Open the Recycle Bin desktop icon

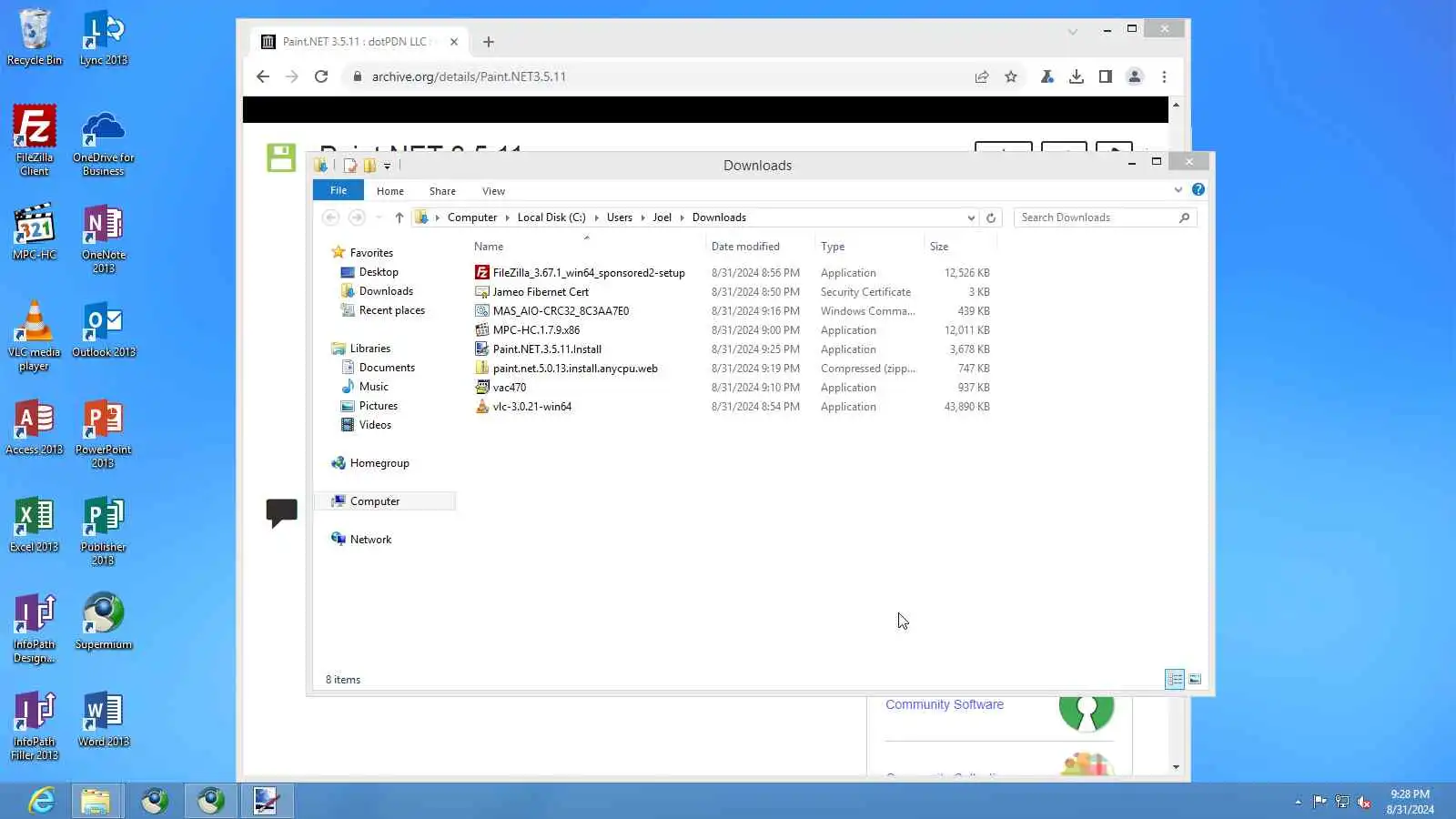(x=35, y=38)
